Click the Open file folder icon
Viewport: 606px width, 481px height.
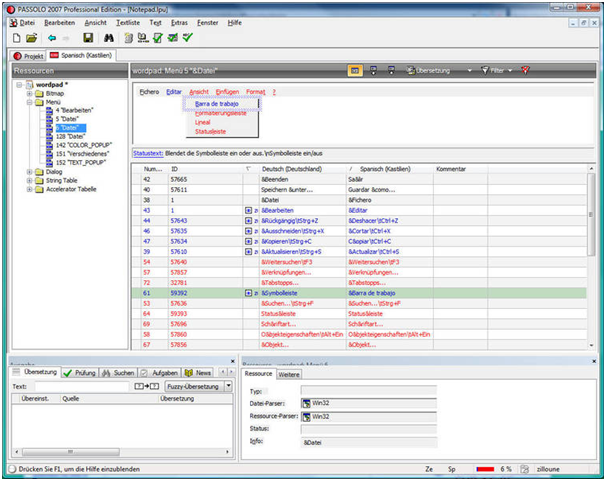point(30,38)
